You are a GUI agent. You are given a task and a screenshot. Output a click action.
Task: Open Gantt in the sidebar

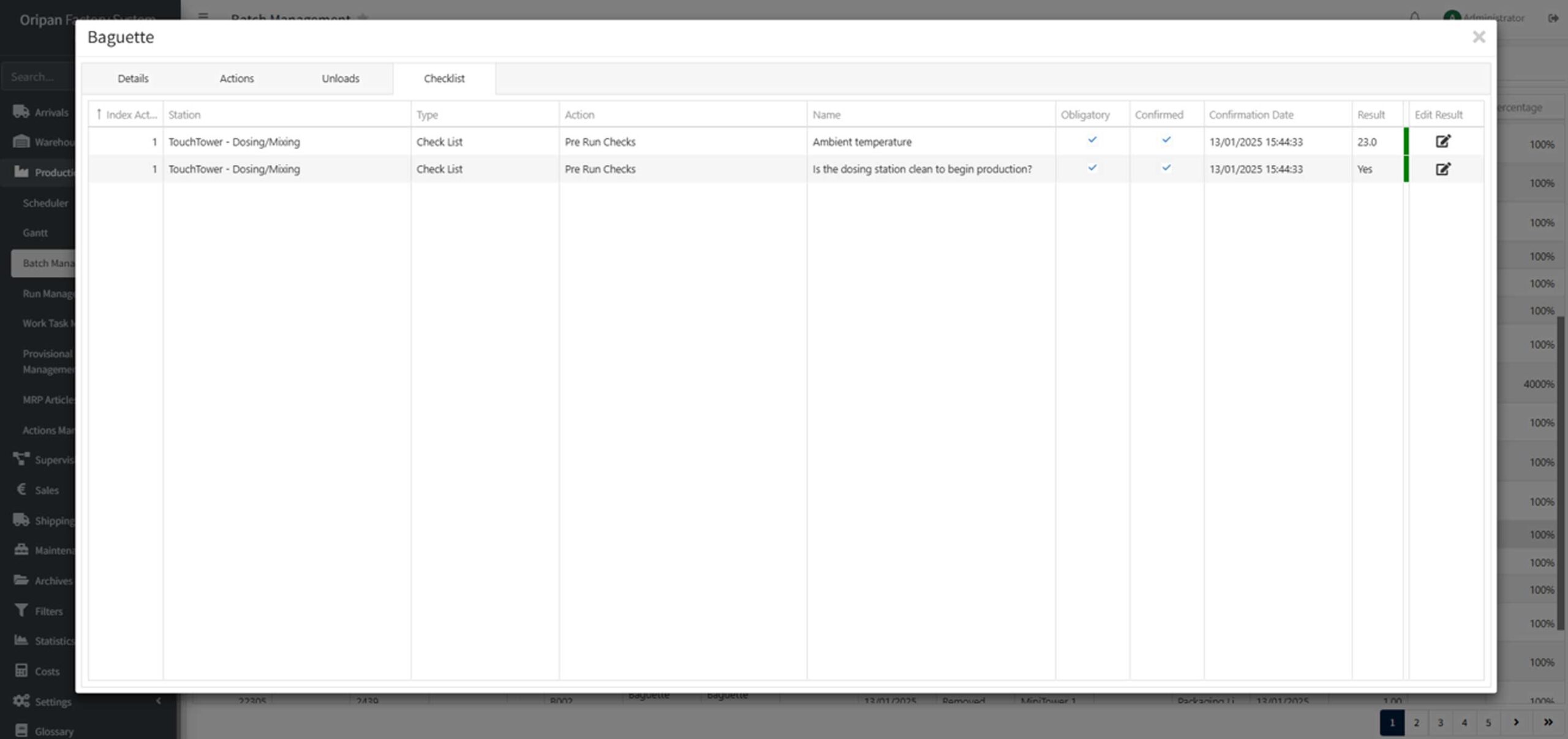pos(35,233)
